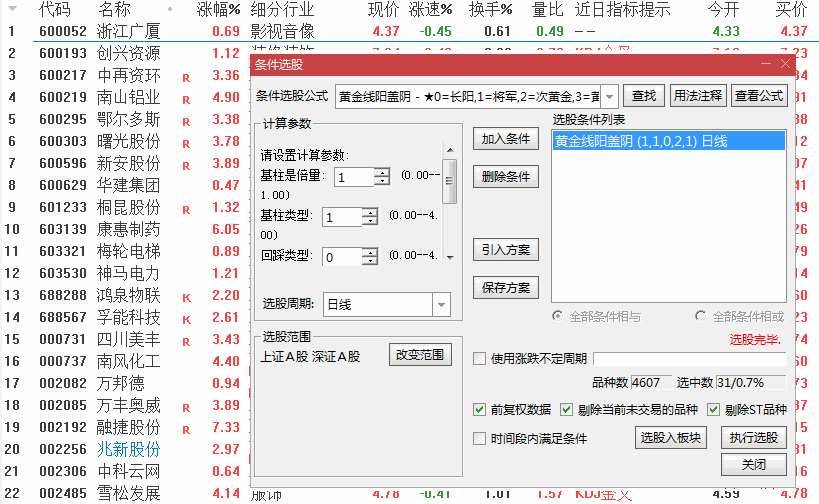Image resolution: width=819 pixels, height=504 pixels.
Task: Click 加入条件 to add condition
Action: click(506, 139)
